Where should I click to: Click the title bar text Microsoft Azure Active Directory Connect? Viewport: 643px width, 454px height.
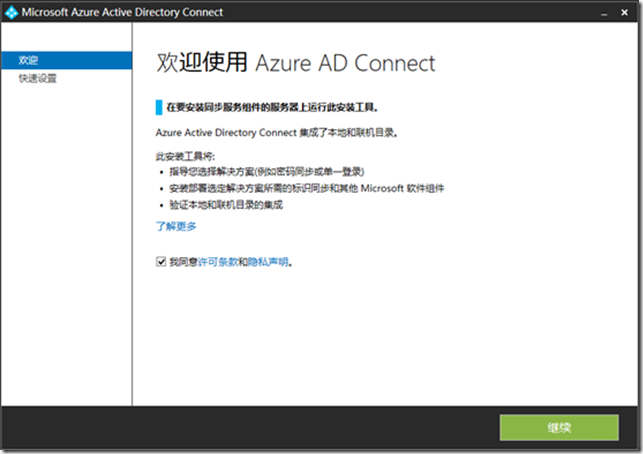(122, 12)
